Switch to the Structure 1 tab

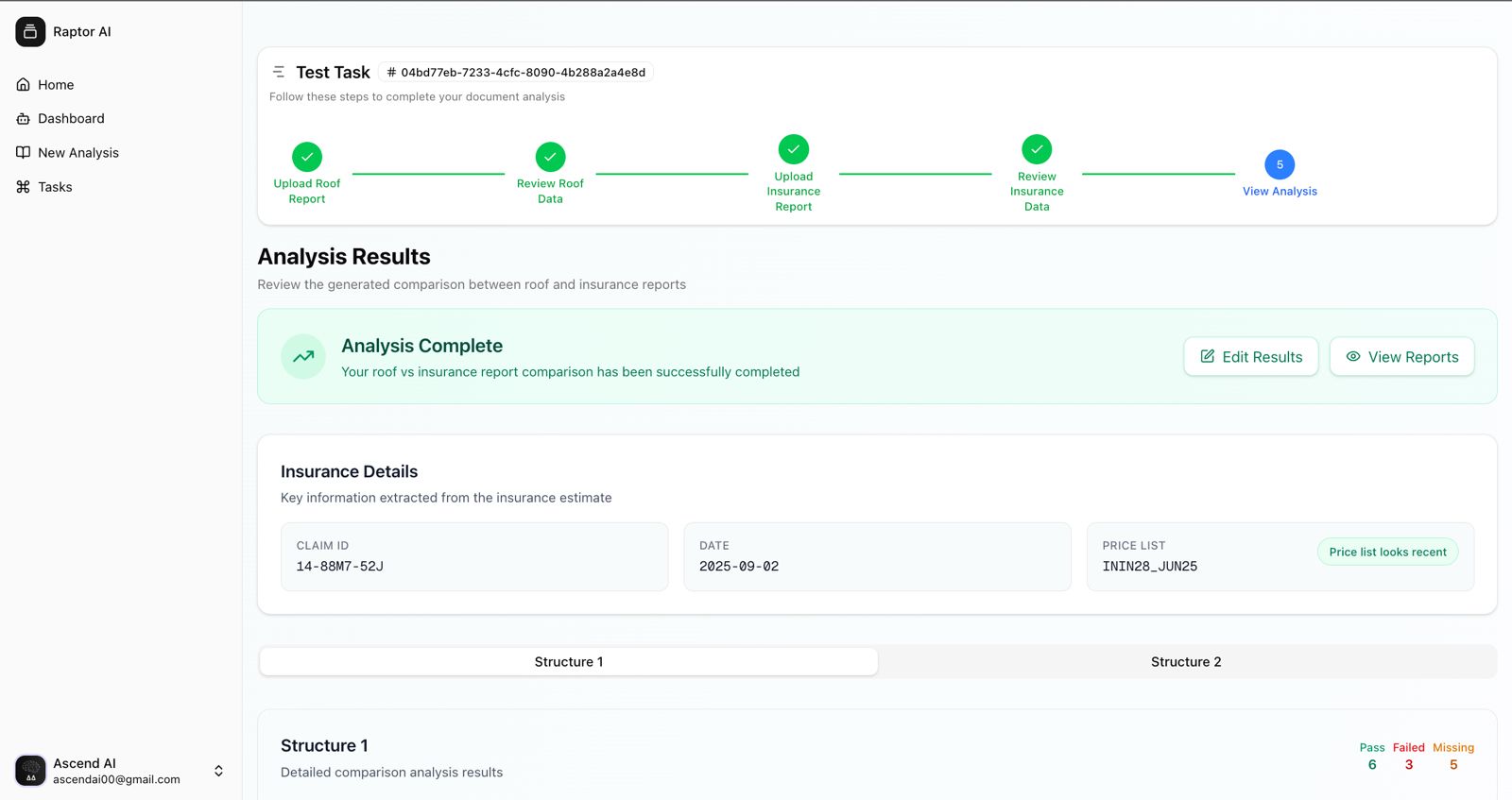[569, 662]
